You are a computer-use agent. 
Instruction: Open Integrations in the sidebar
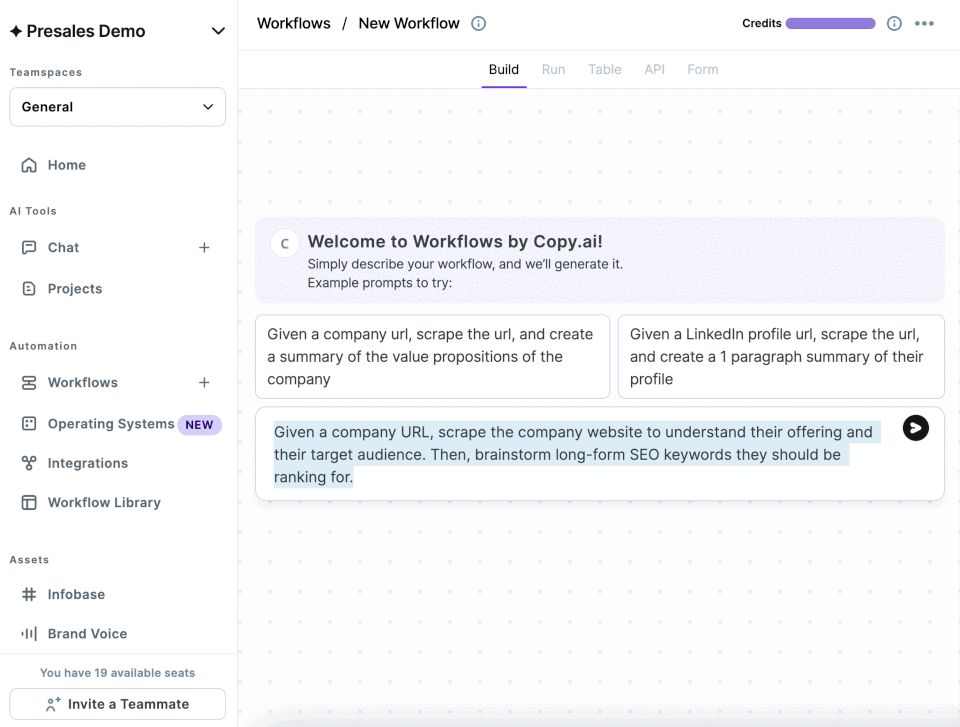pos(88,463)
